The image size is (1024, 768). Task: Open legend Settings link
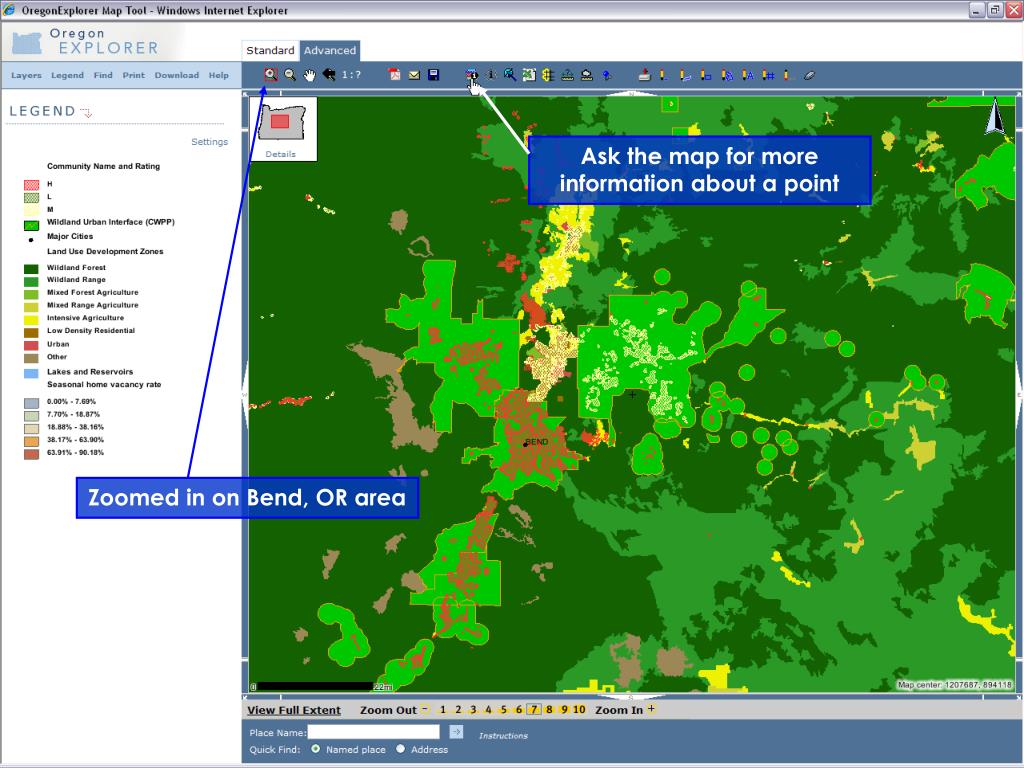coord(210,142)
